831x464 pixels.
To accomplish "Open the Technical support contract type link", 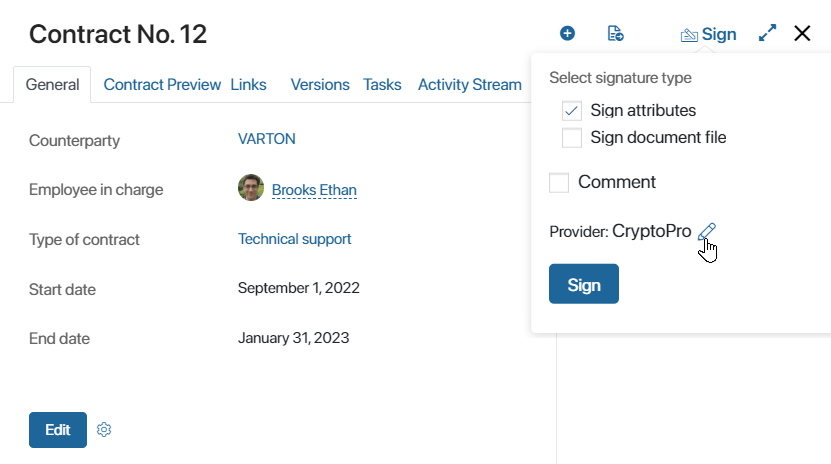I will (295, 239).
